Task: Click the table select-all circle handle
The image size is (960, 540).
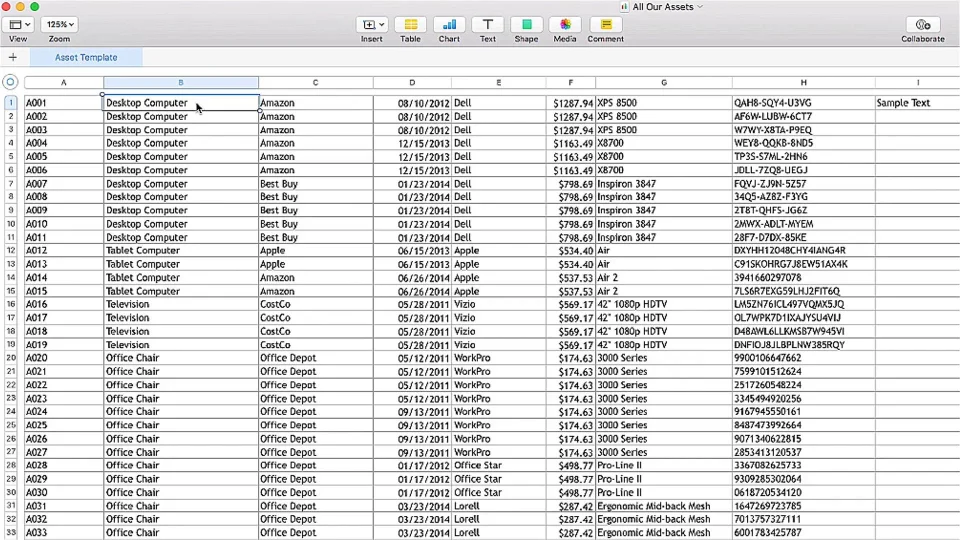Action: pos(11,83)
